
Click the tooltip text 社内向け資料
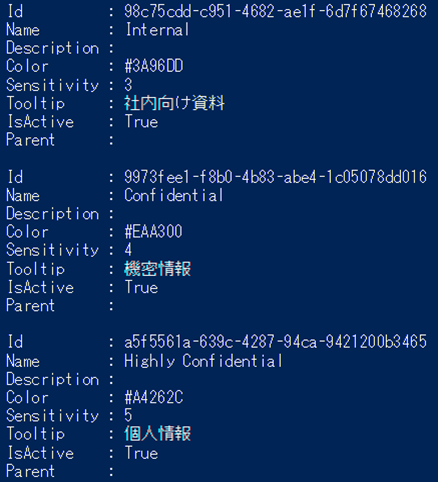click(174, 103)
